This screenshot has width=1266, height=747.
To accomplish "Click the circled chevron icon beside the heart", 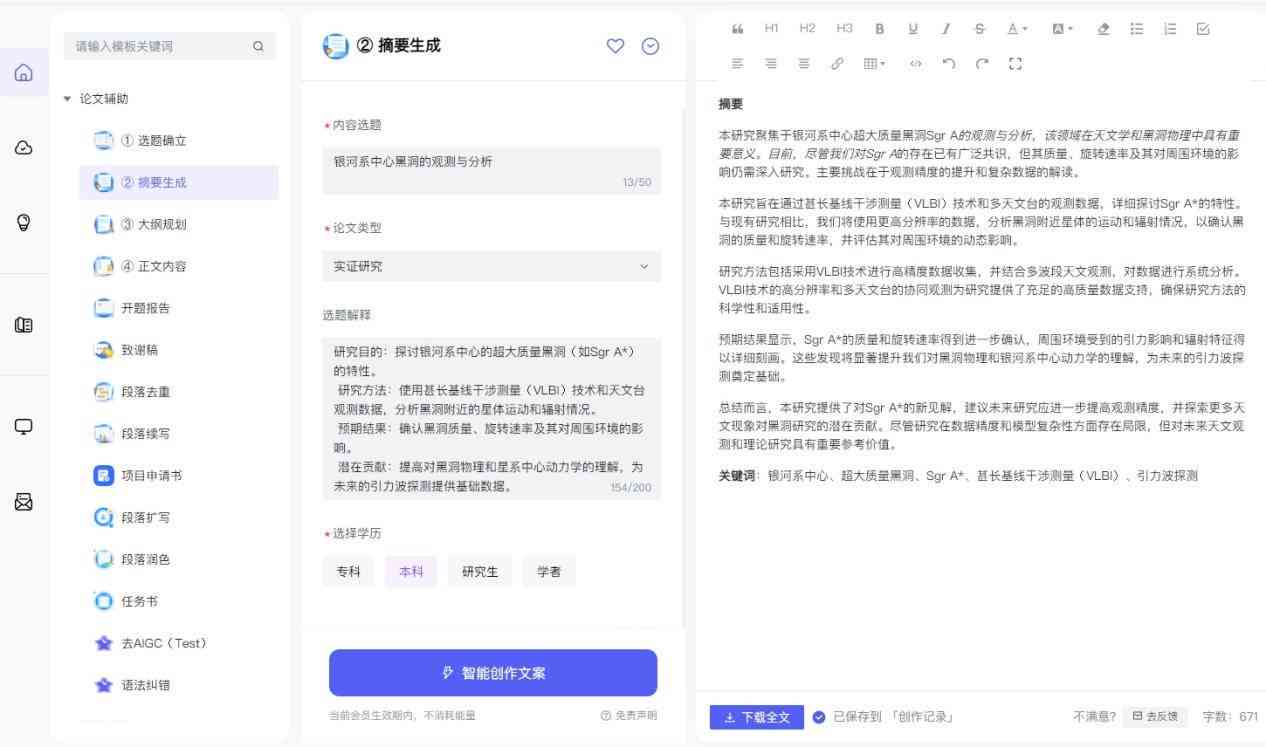I will pos(651,46).
